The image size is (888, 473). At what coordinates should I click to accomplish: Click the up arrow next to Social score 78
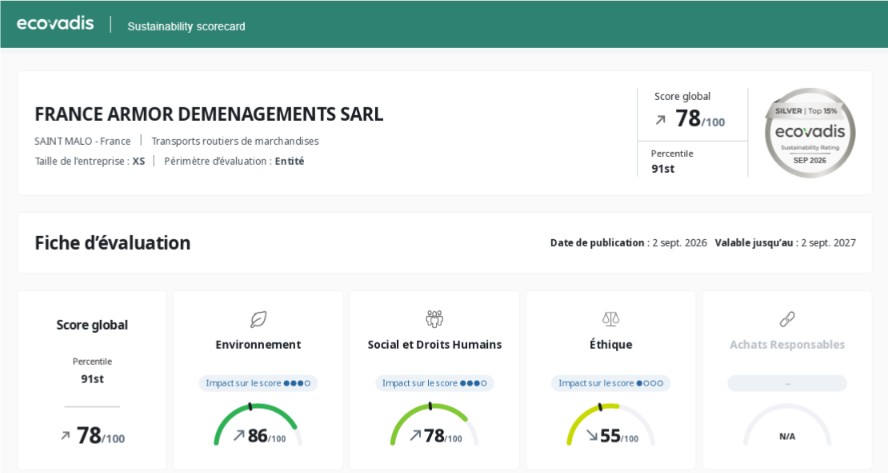click(416, 435)
